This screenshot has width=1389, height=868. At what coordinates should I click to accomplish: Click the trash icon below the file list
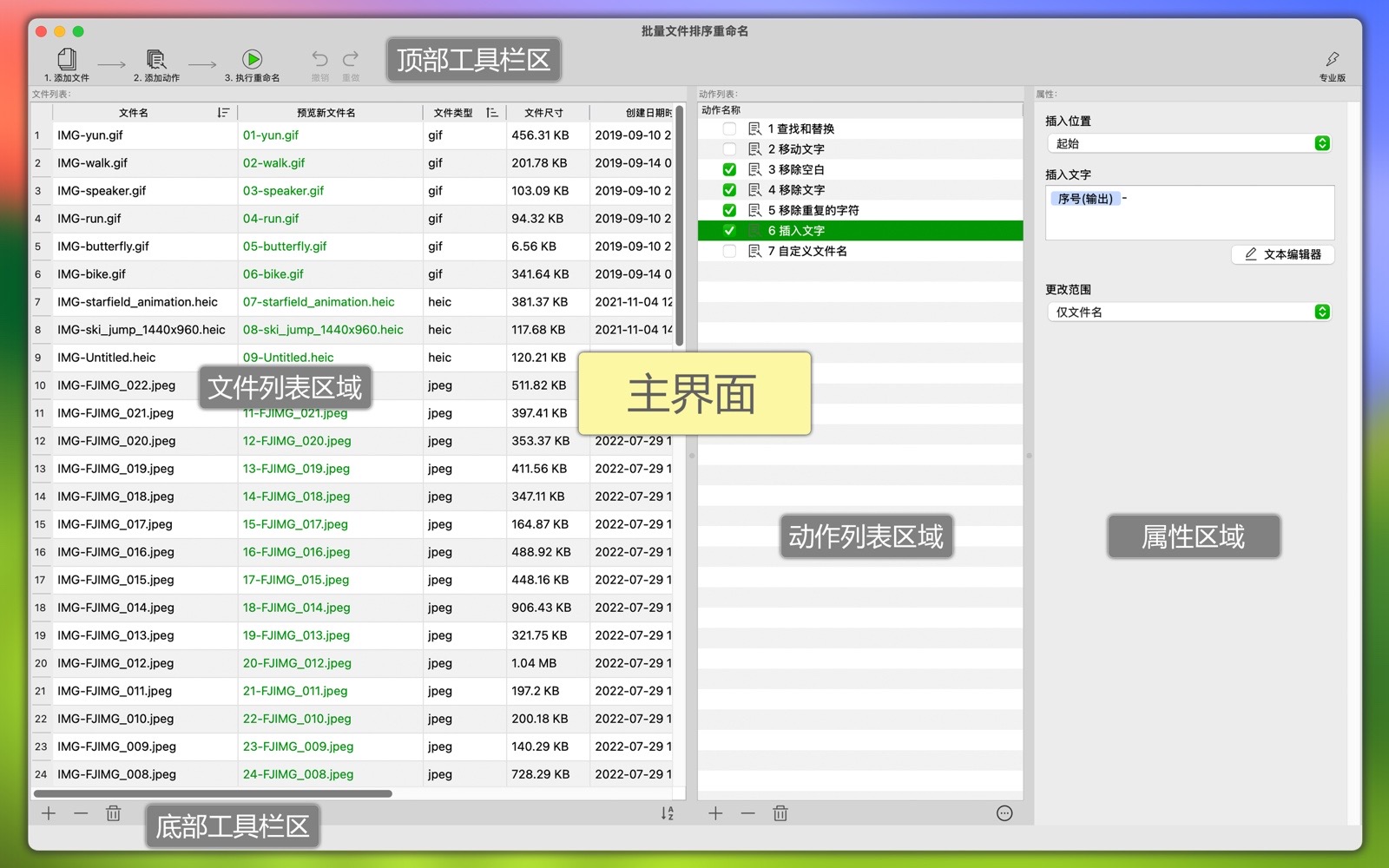click(x=113, y=813)
